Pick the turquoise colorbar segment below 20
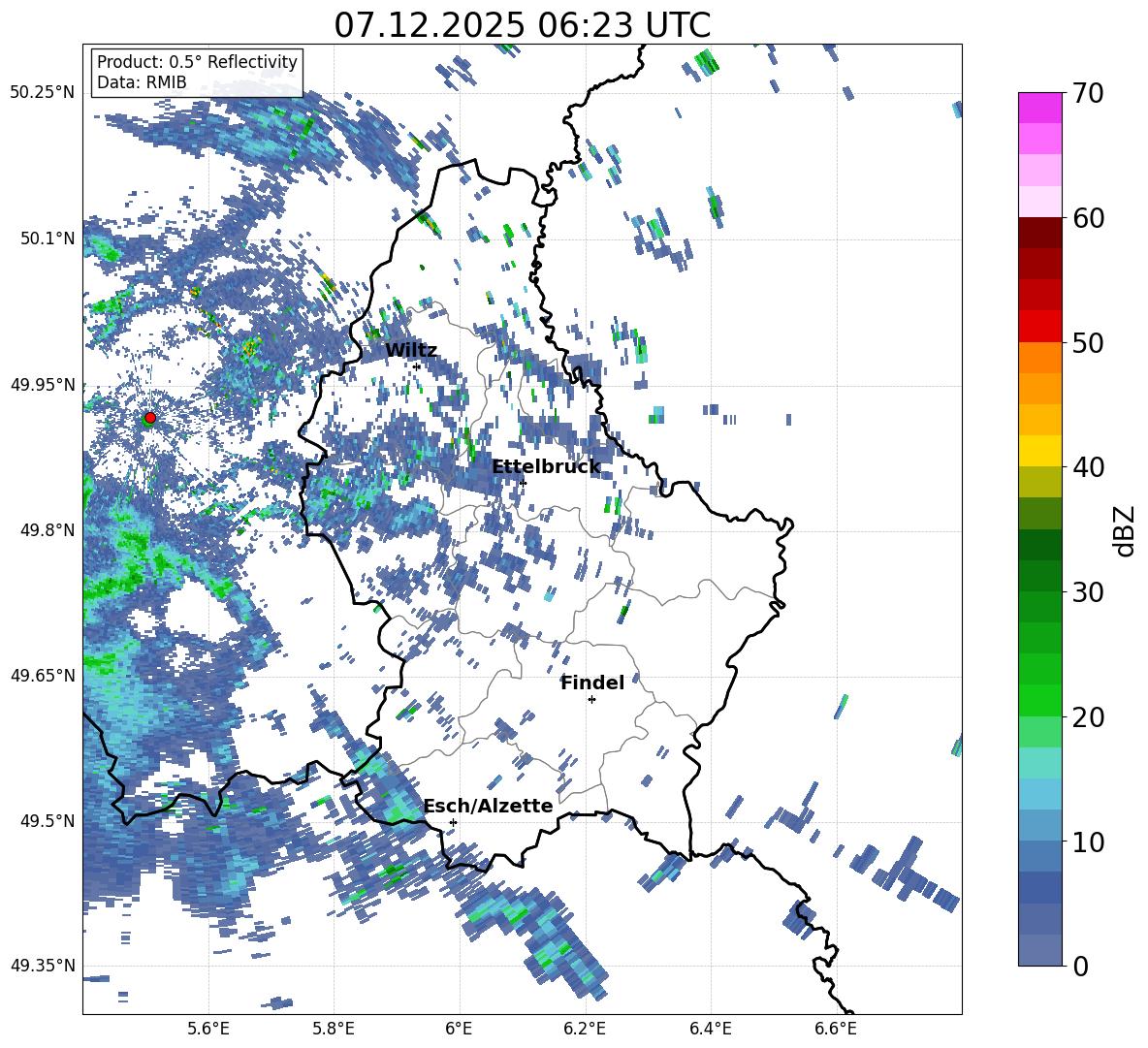 coord(1039,763)
